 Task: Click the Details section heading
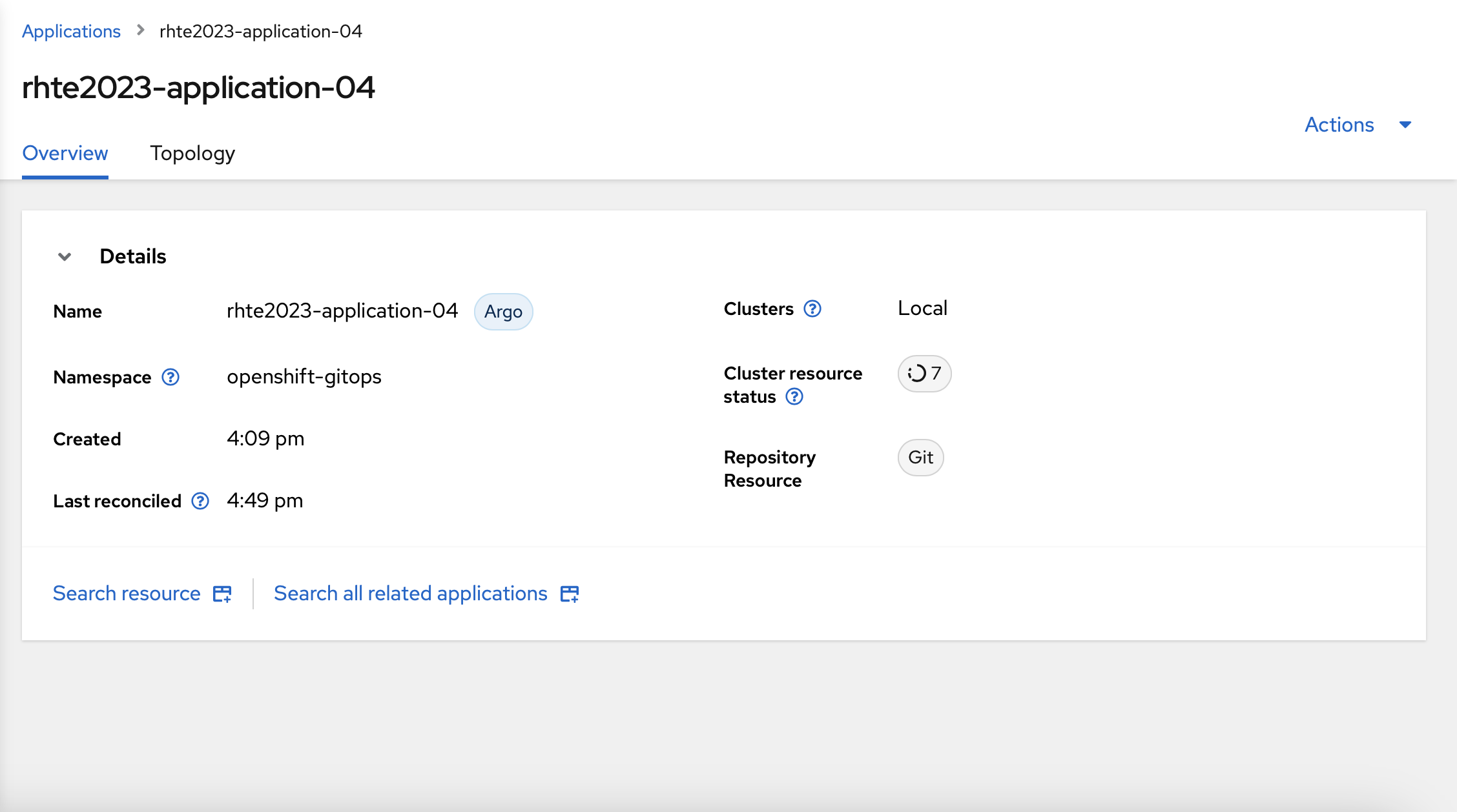(133, 257)
